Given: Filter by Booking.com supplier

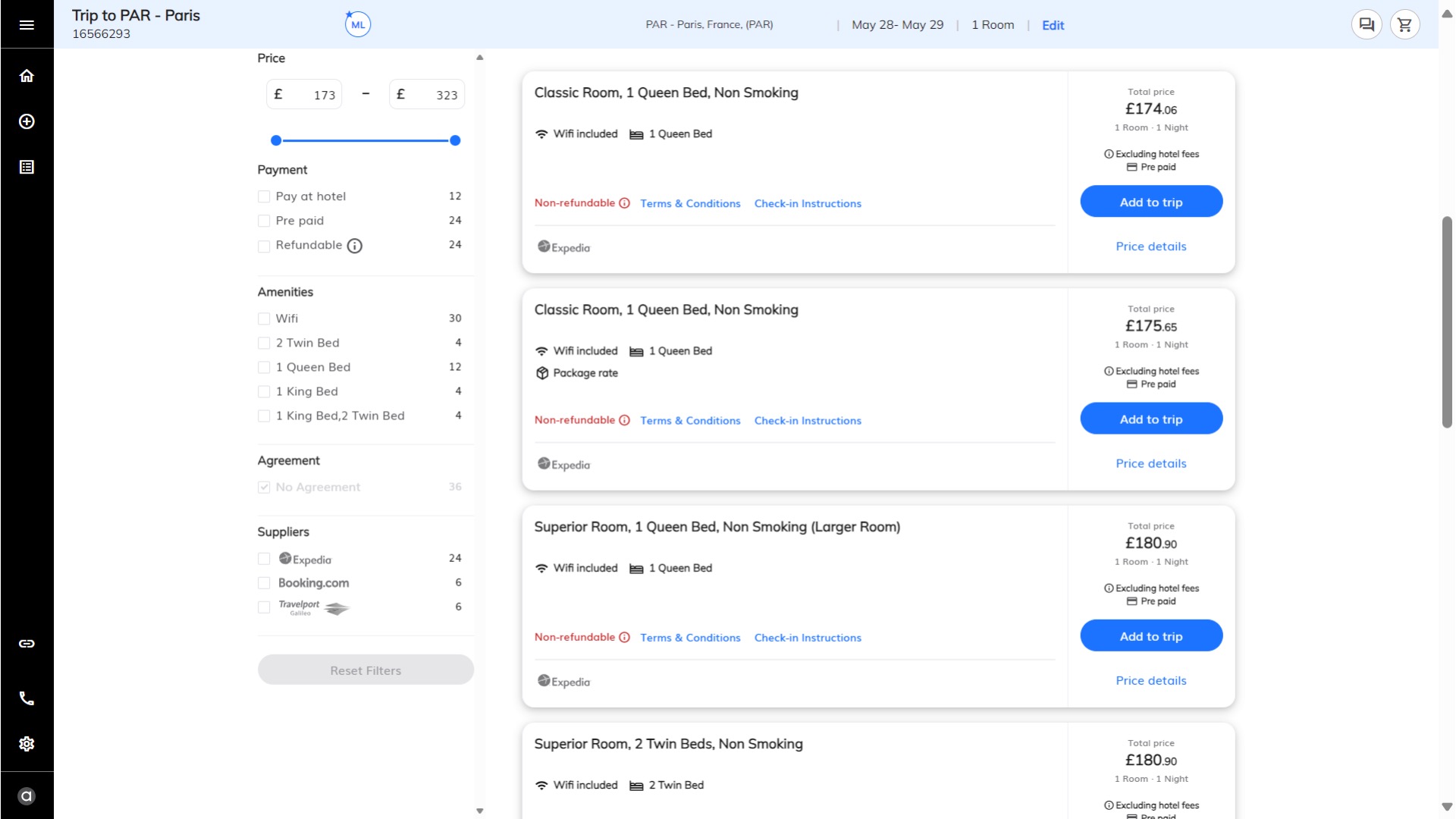Looking at the screenshot, I should click(264, 583).
